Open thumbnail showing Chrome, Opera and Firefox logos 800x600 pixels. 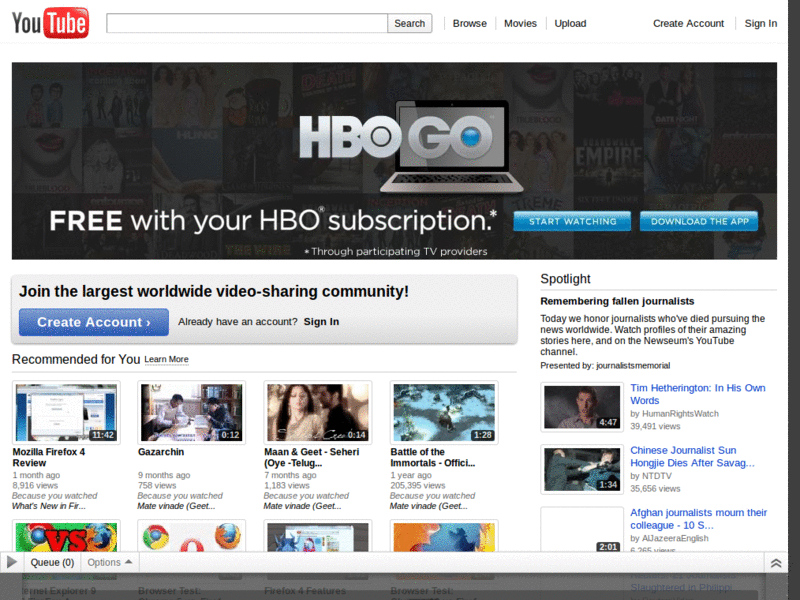pos(191,536)
